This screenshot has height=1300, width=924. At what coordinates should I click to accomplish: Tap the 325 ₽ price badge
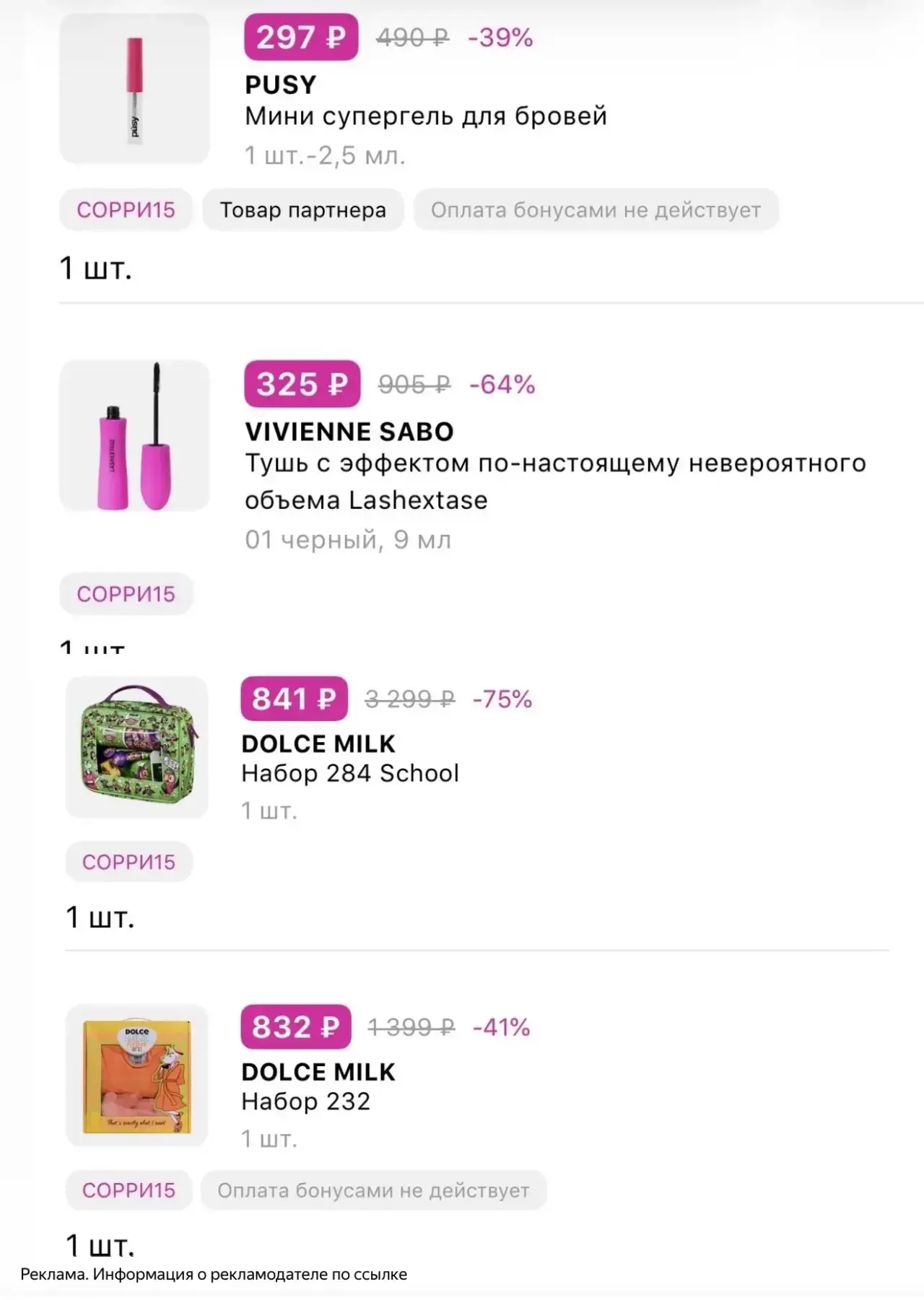(x=302, y=384)
